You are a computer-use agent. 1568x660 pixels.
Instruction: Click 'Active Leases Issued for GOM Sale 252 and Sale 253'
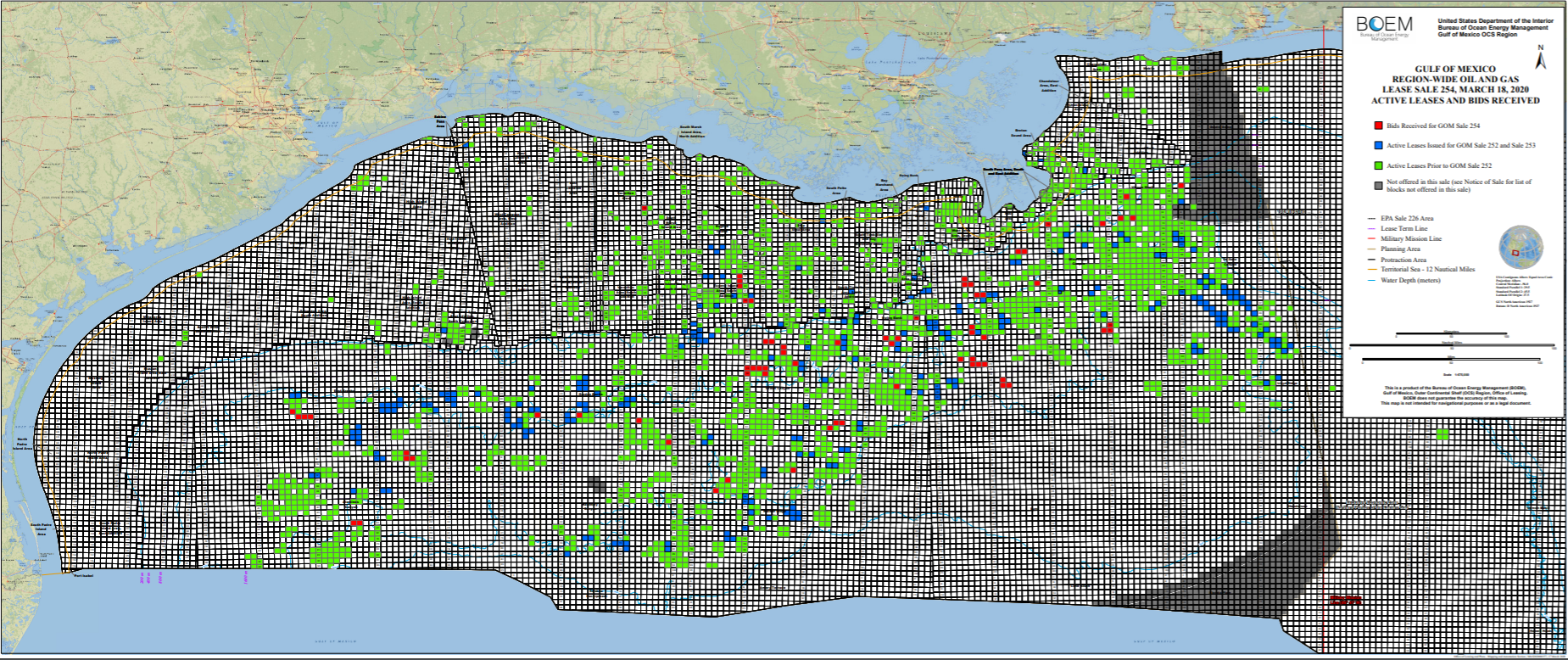tap(1461, 145)
